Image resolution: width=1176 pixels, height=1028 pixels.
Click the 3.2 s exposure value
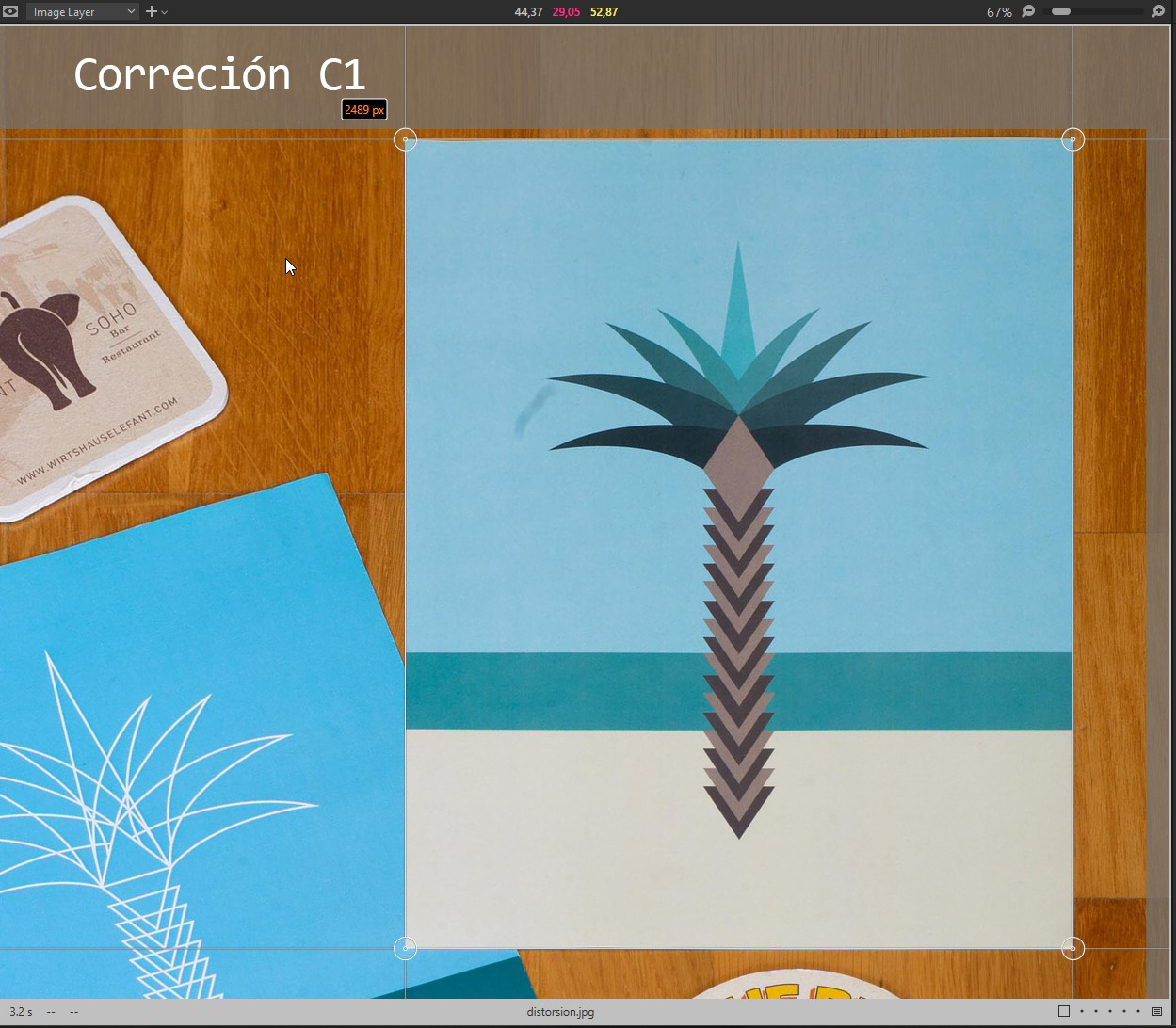tap(21, 1012)
